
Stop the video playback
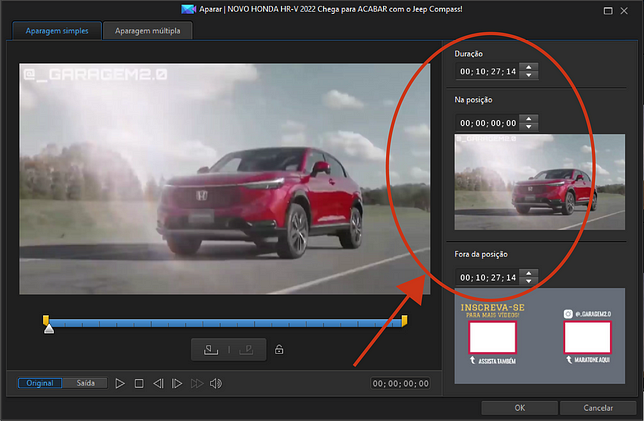pos(139,384)
